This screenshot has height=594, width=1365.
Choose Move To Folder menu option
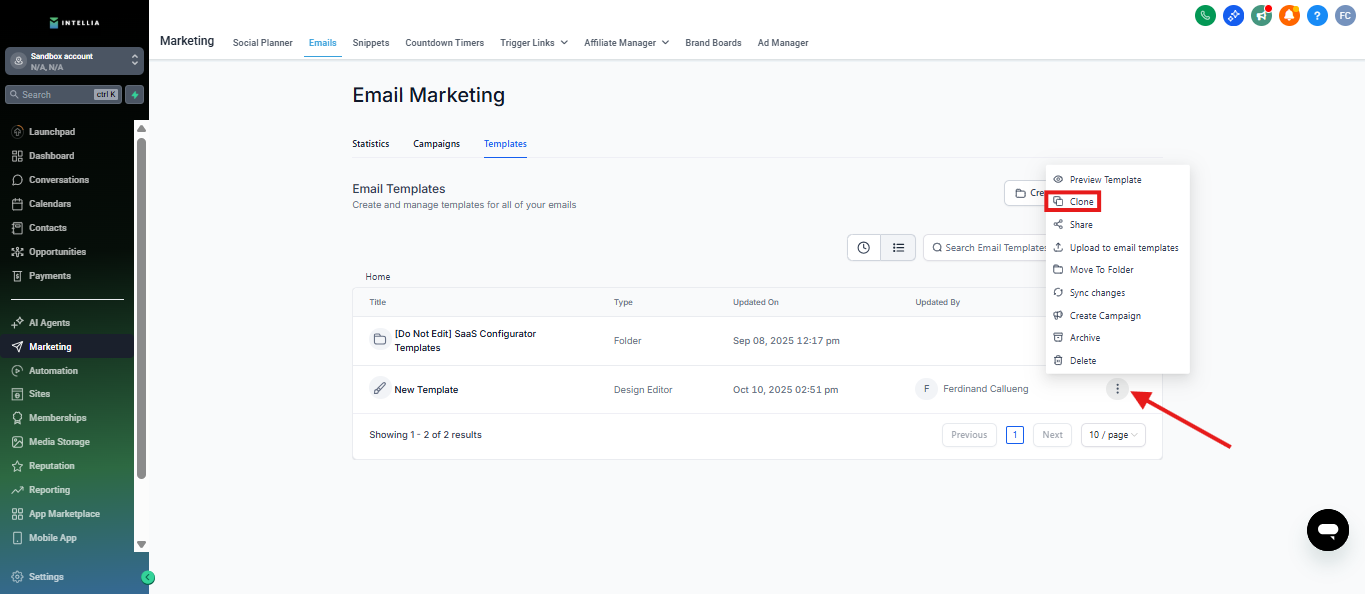[1101, 270]
